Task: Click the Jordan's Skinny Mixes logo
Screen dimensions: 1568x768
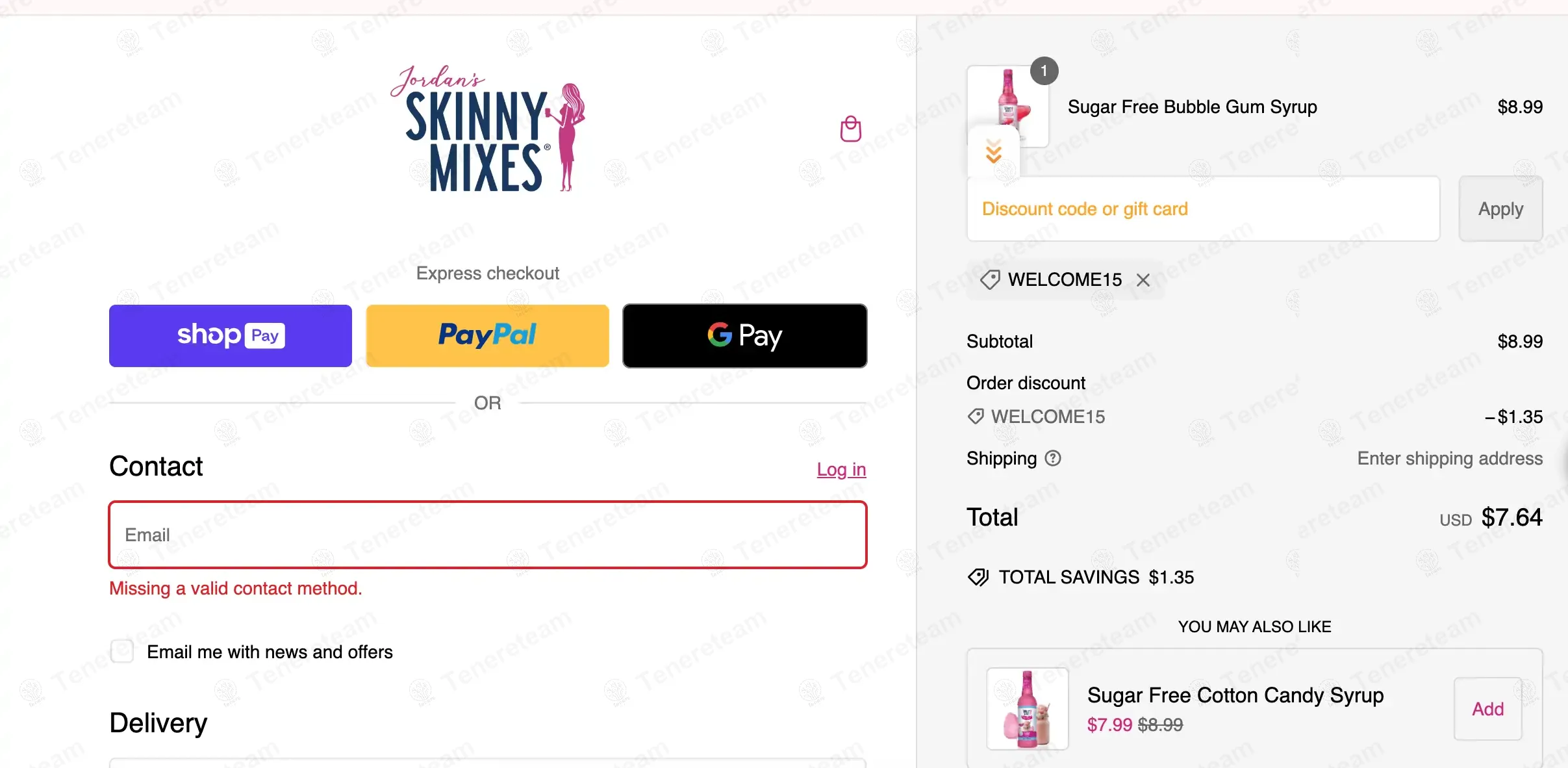Action: tap(488, 129)
